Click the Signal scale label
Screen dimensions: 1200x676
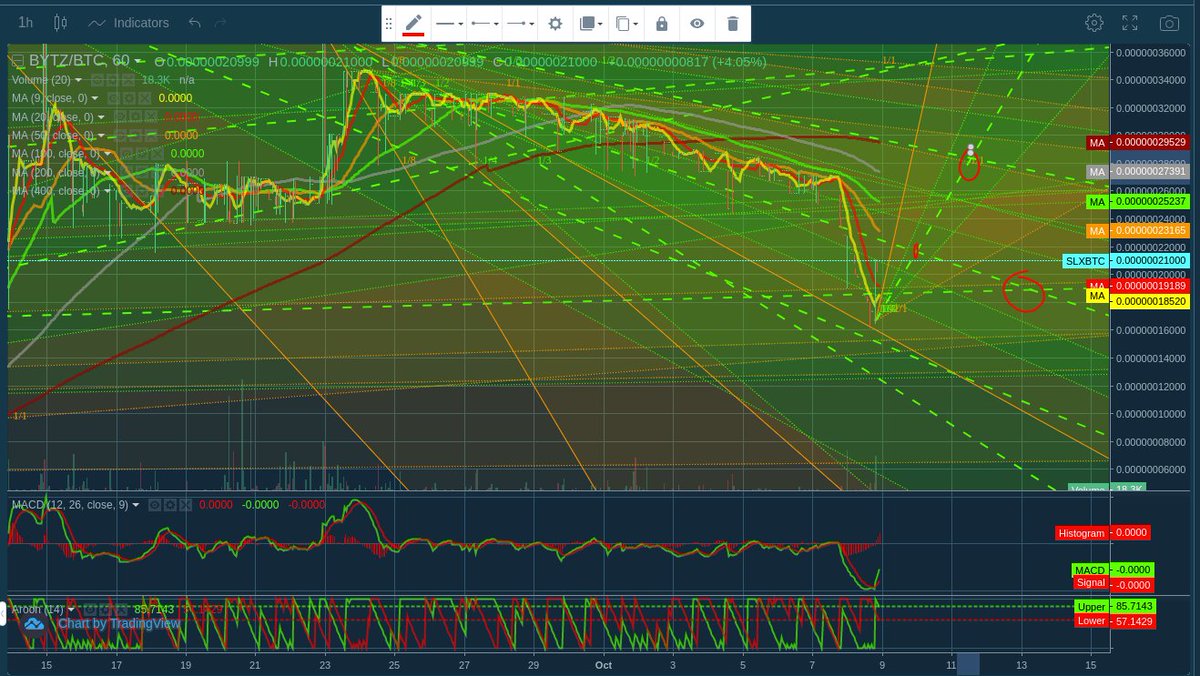pos(1091,582)
